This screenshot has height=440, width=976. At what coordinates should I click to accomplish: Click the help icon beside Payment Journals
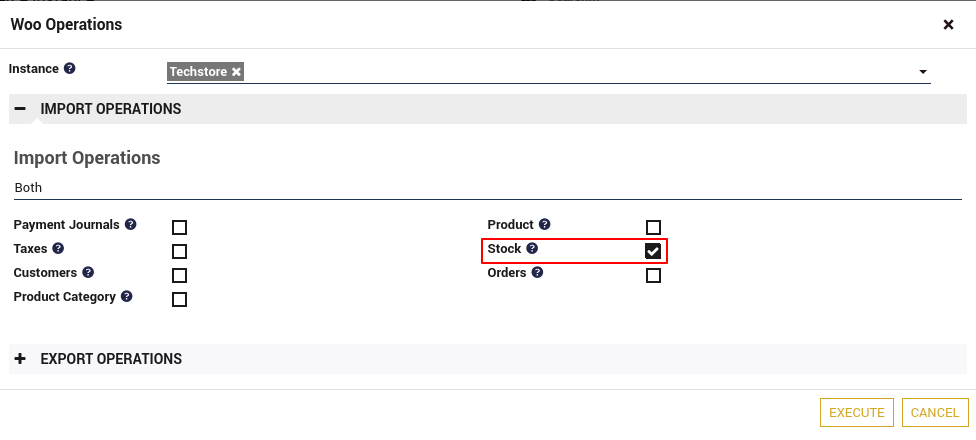130,225
